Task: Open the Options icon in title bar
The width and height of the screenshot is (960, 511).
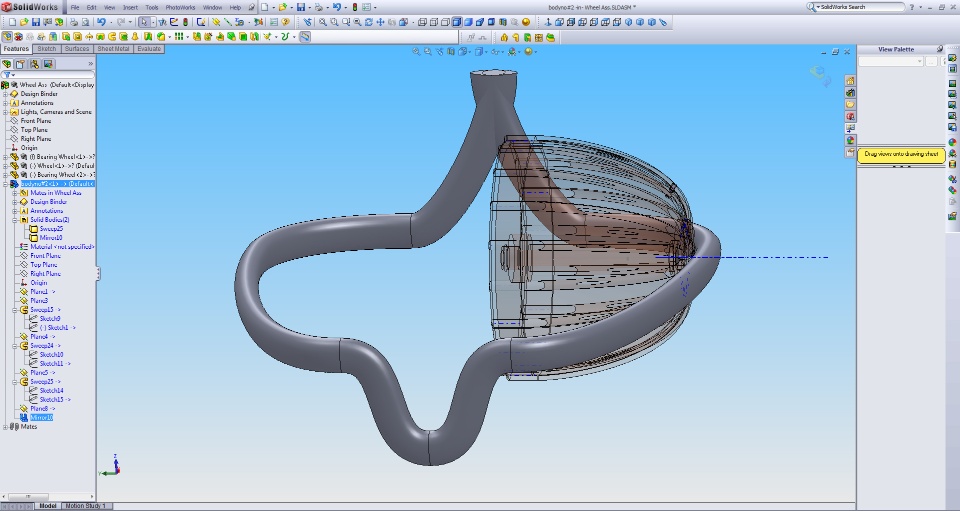Action: tap(366, 7)
